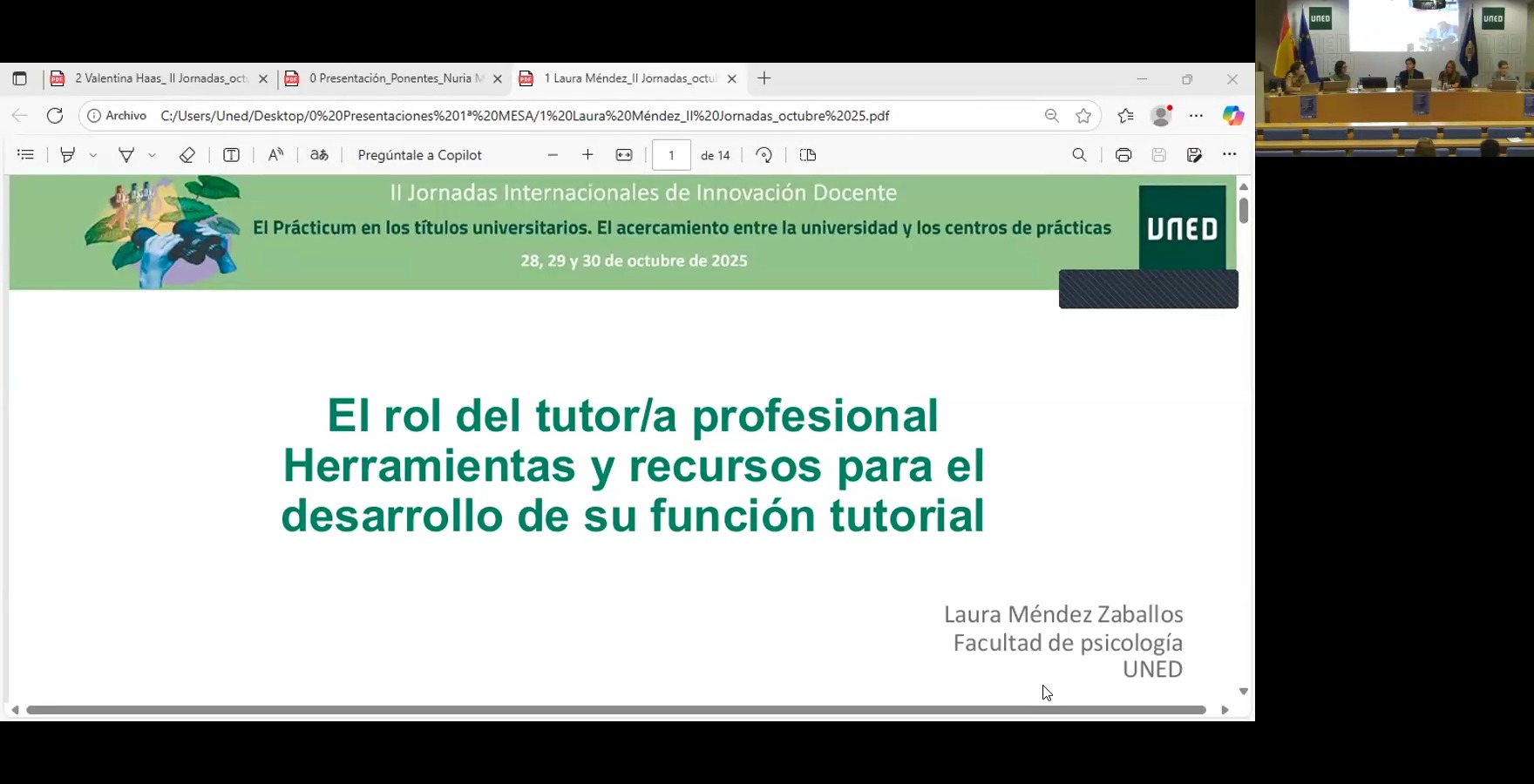This screenshot has width=1534, height=784.
Task: Open the Presentación Ponentes Nuria tab
Action: pyautogui.click(x=392, y=78)
